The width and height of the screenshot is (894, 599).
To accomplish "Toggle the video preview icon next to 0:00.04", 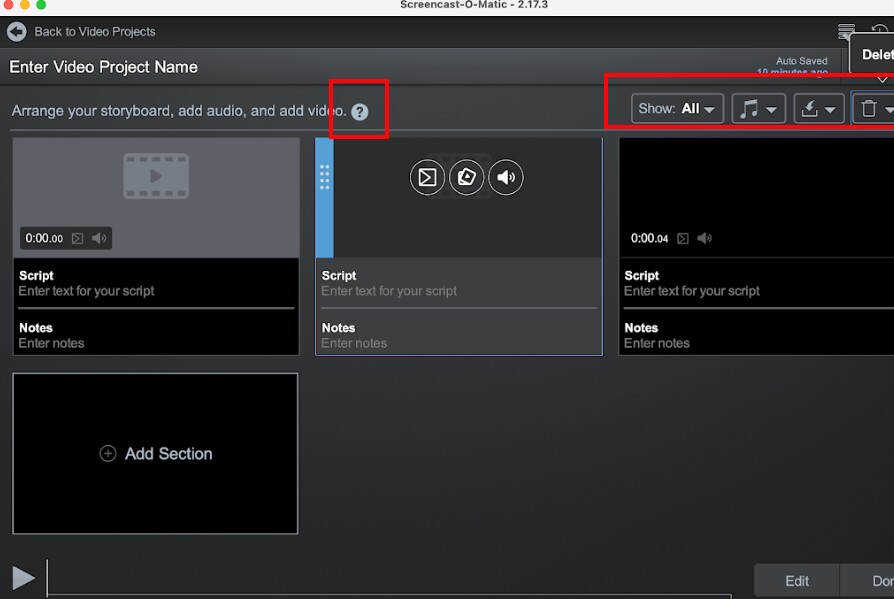I will [683, 238].
